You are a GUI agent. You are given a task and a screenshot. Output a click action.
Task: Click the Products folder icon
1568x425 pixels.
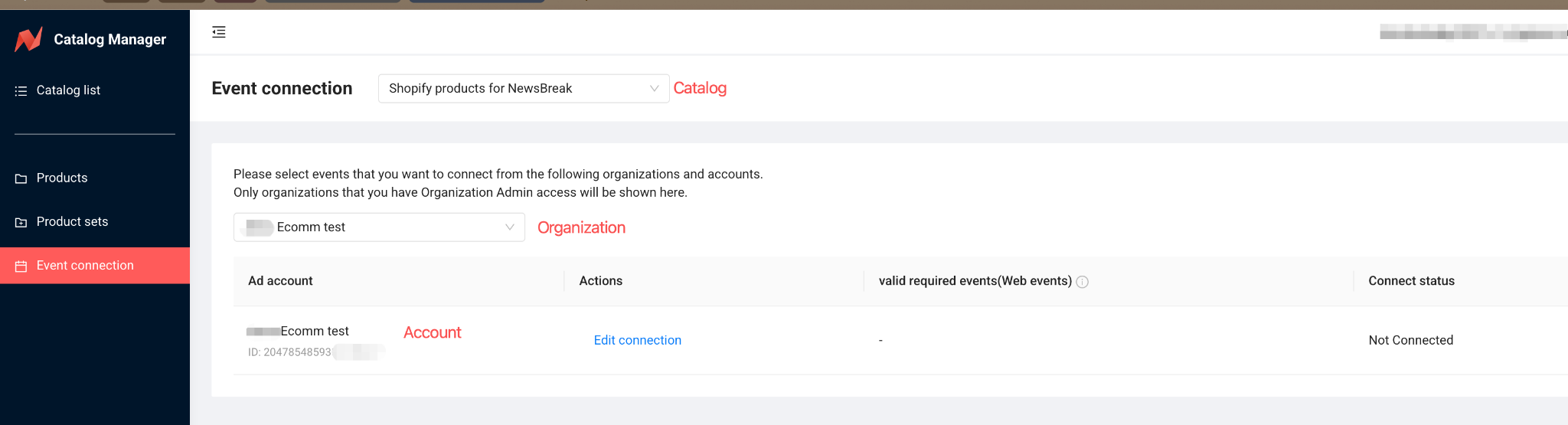(x=21, y=178)
